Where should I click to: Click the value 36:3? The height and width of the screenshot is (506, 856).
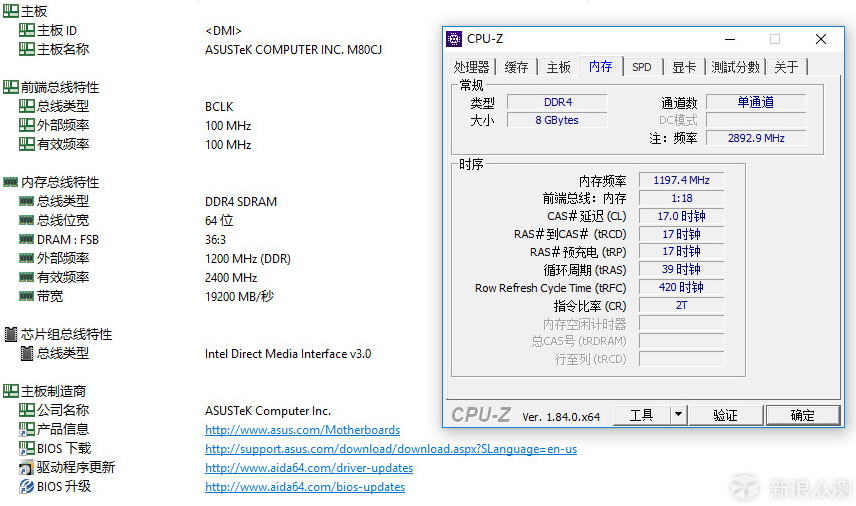[215, 240]
